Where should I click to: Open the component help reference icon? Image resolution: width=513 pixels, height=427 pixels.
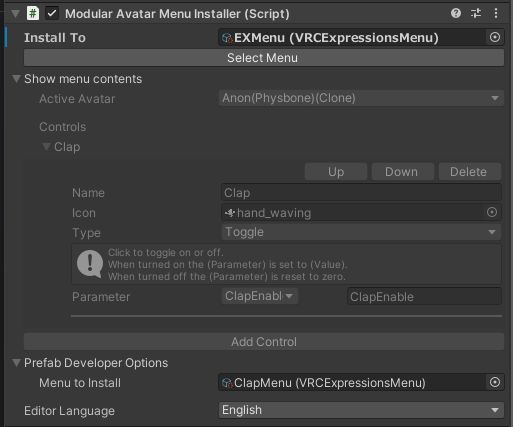point(456,13)
